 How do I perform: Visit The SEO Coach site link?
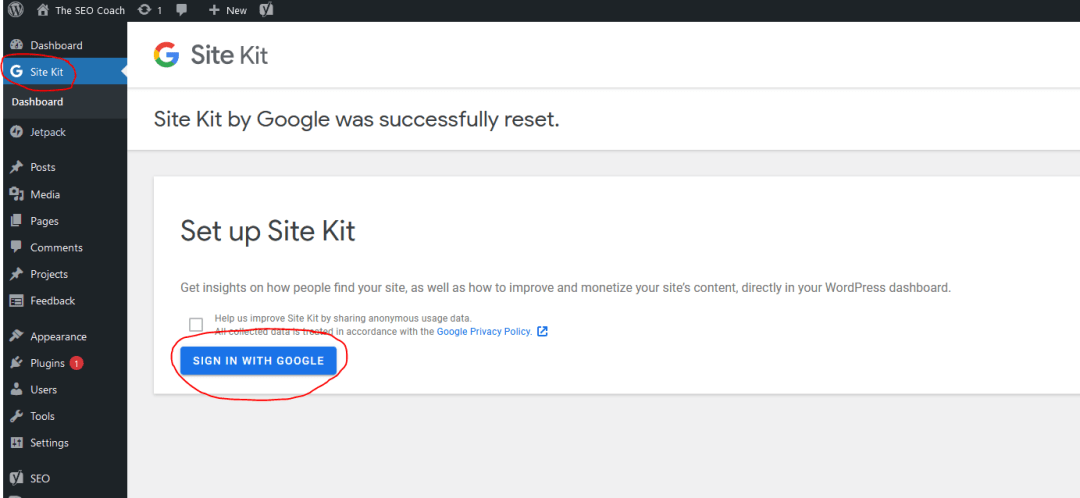click(x=90, y=10)
